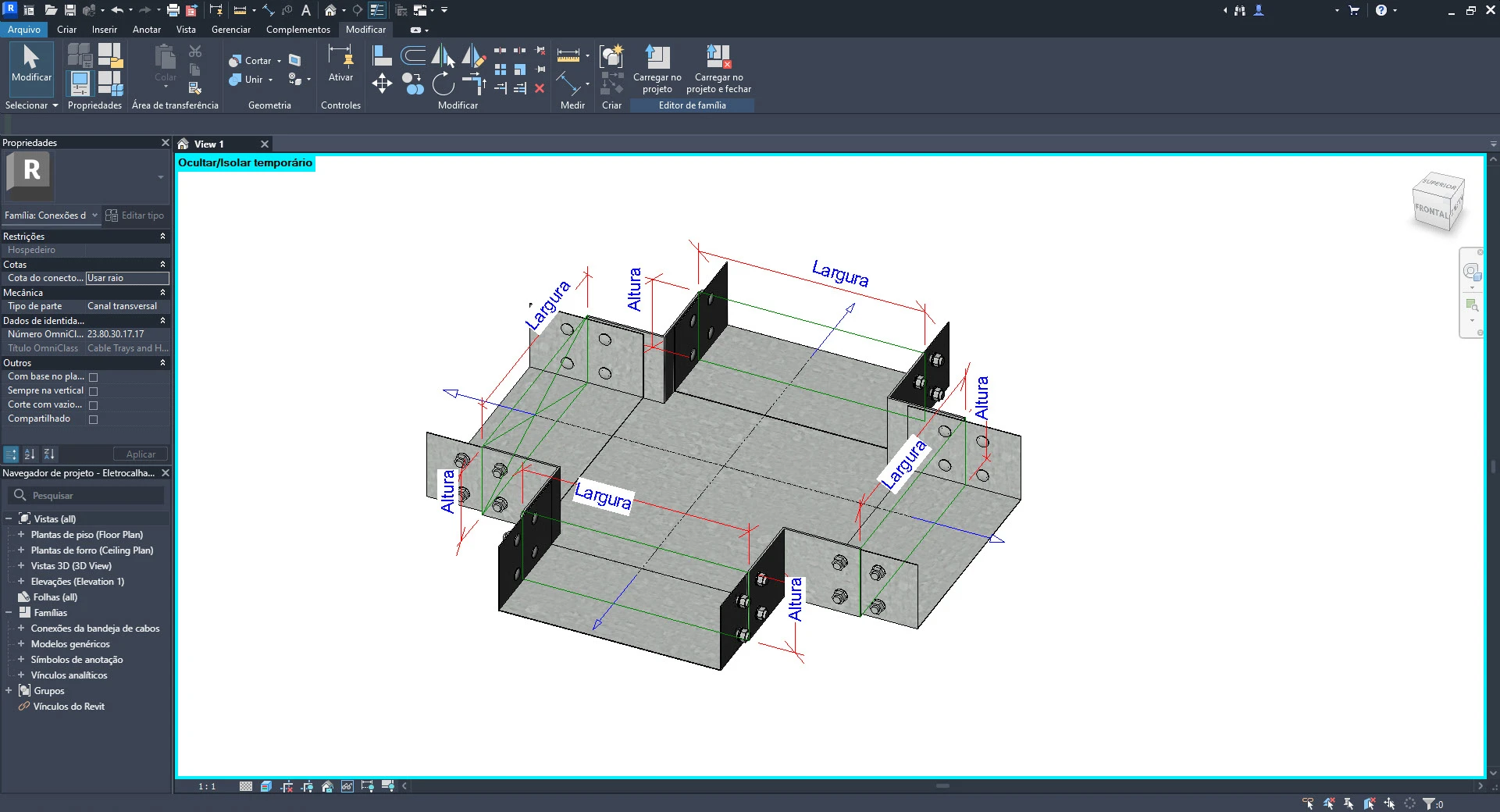1500x812 pixels.
Task: Expand Plantas de piso (Floor Plan)
Action: (x=21, y=535)
